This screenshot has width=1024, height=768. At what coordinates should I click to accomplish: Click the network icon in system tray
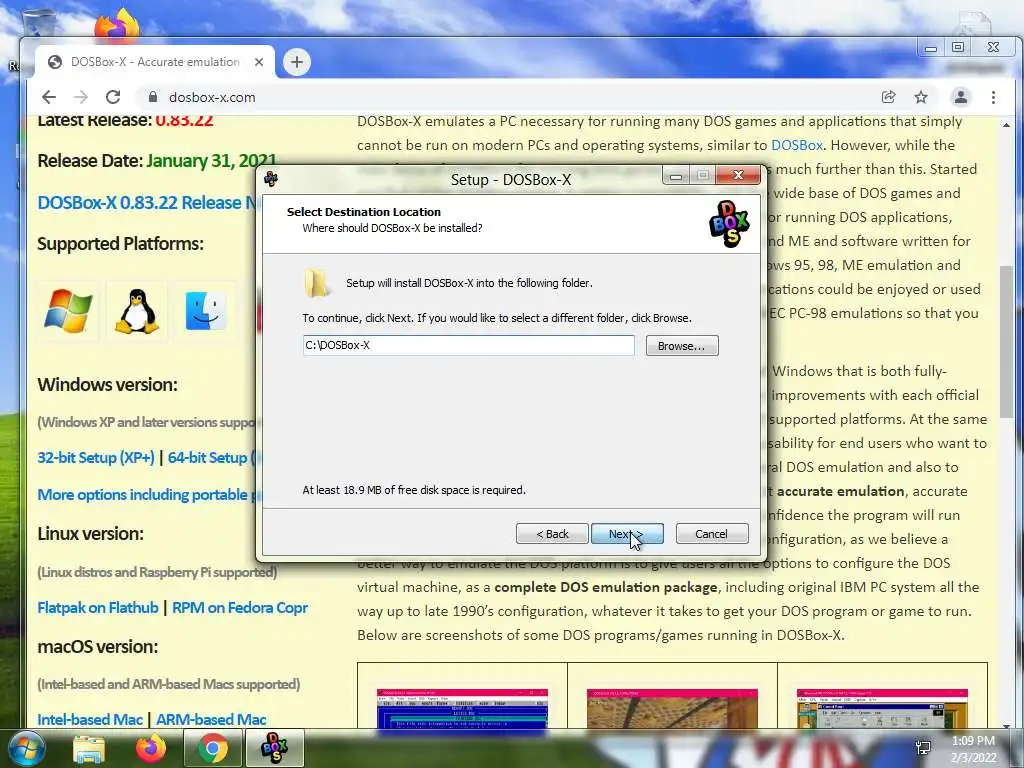(923, 749)
